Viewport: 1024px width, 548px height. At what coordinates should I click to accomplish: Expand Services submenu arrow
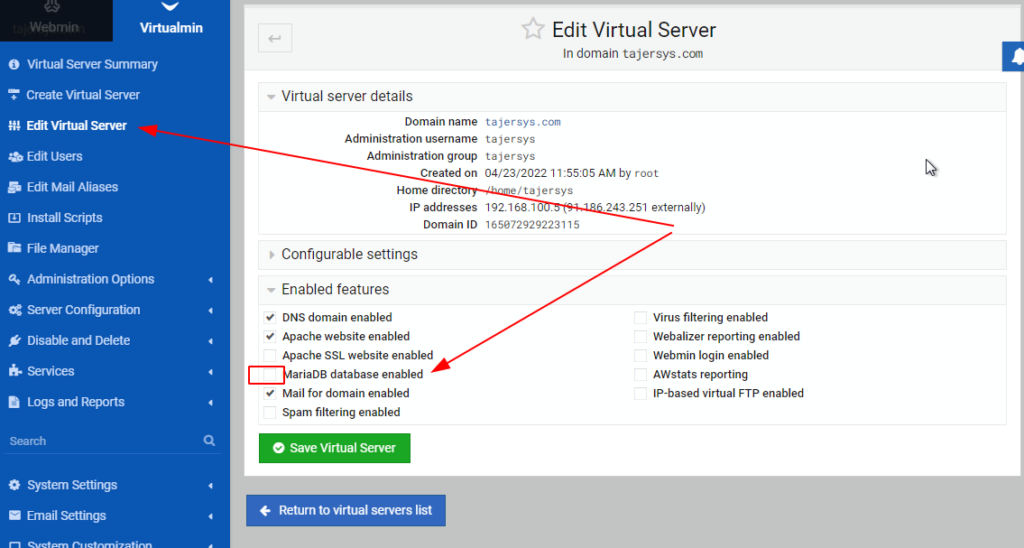click(x=210, y=372)
